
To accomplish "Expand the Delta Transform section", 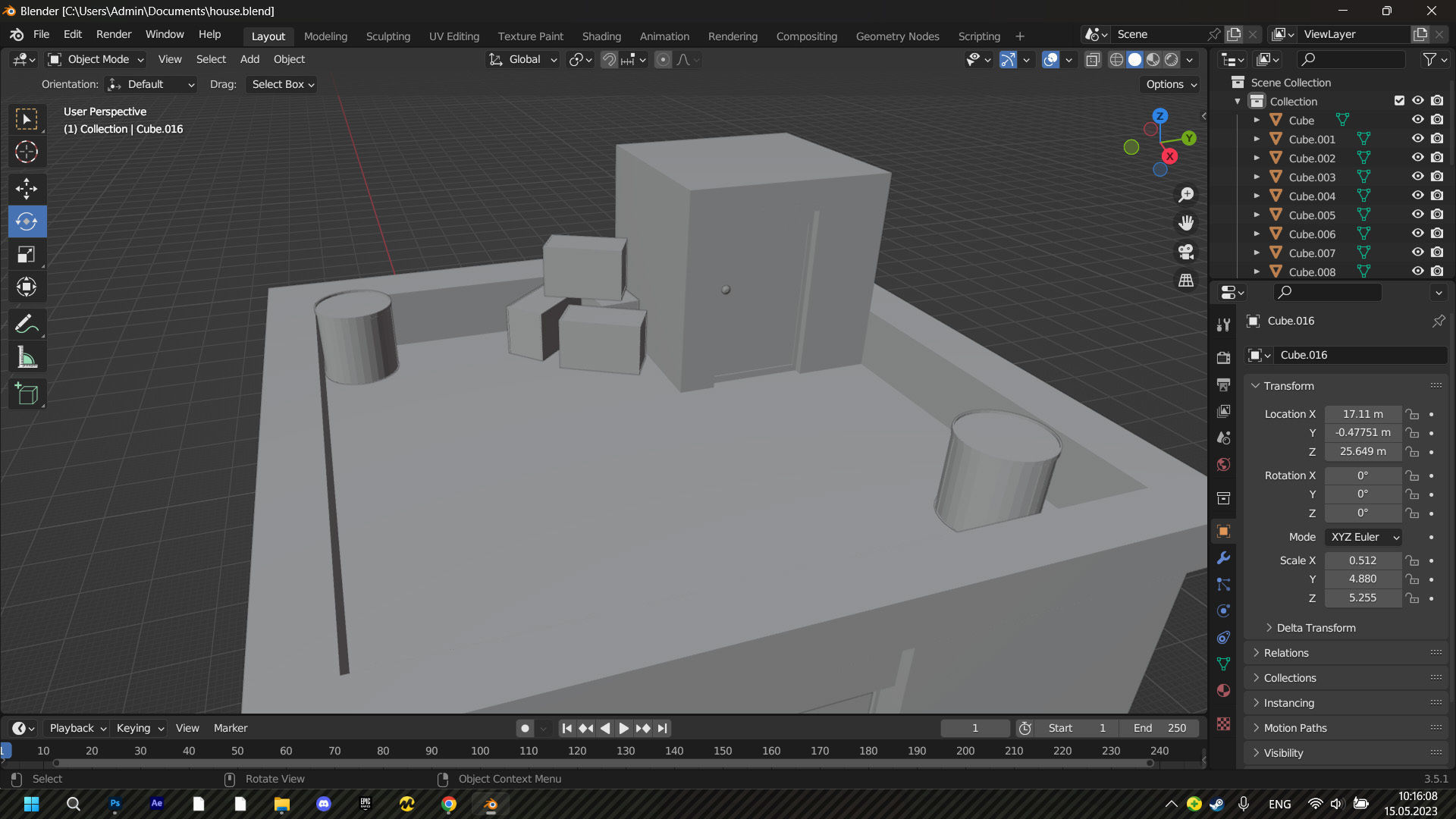I will (x=1313, y=627).
